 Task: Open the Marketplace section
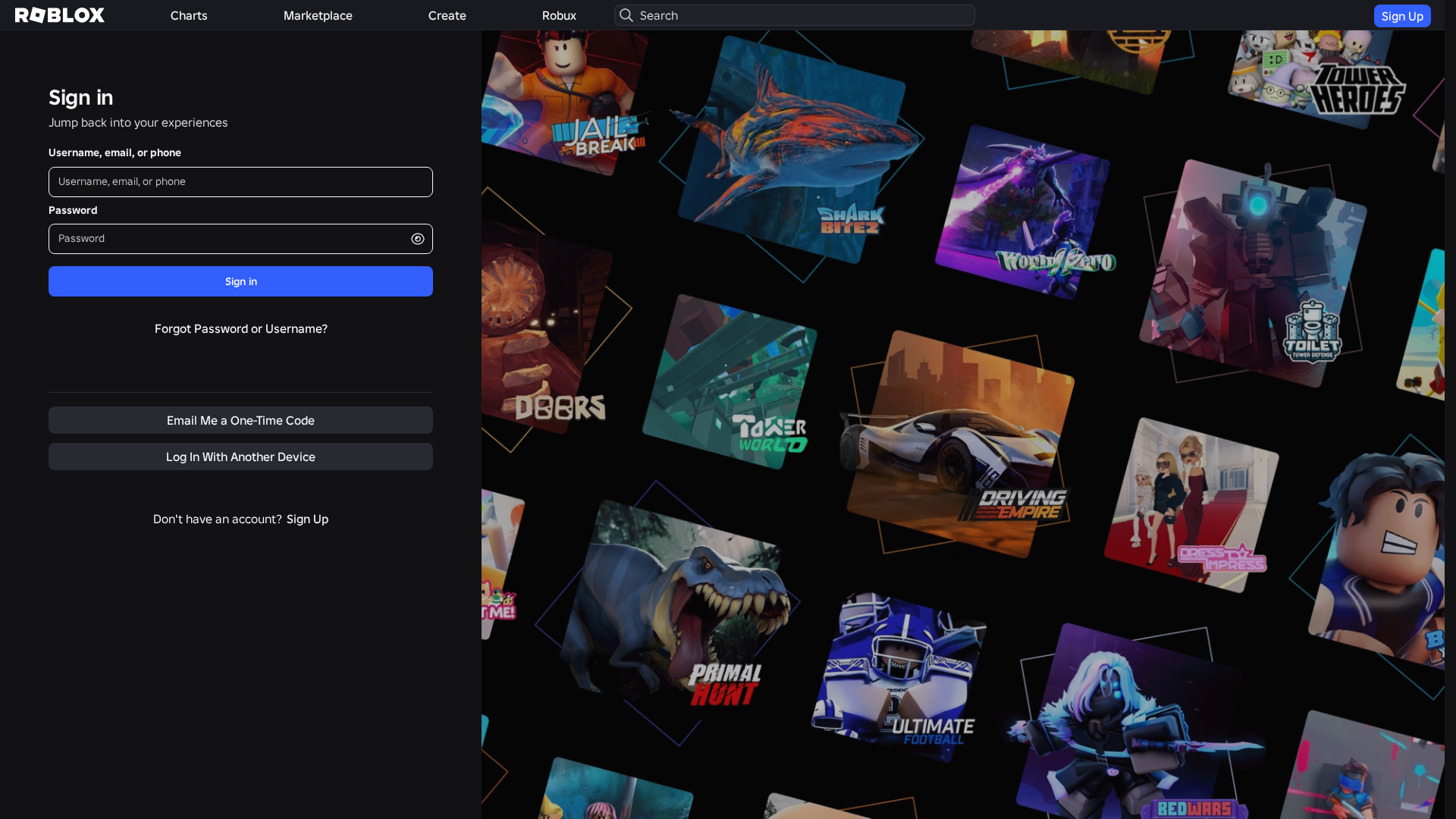(317, 15)
